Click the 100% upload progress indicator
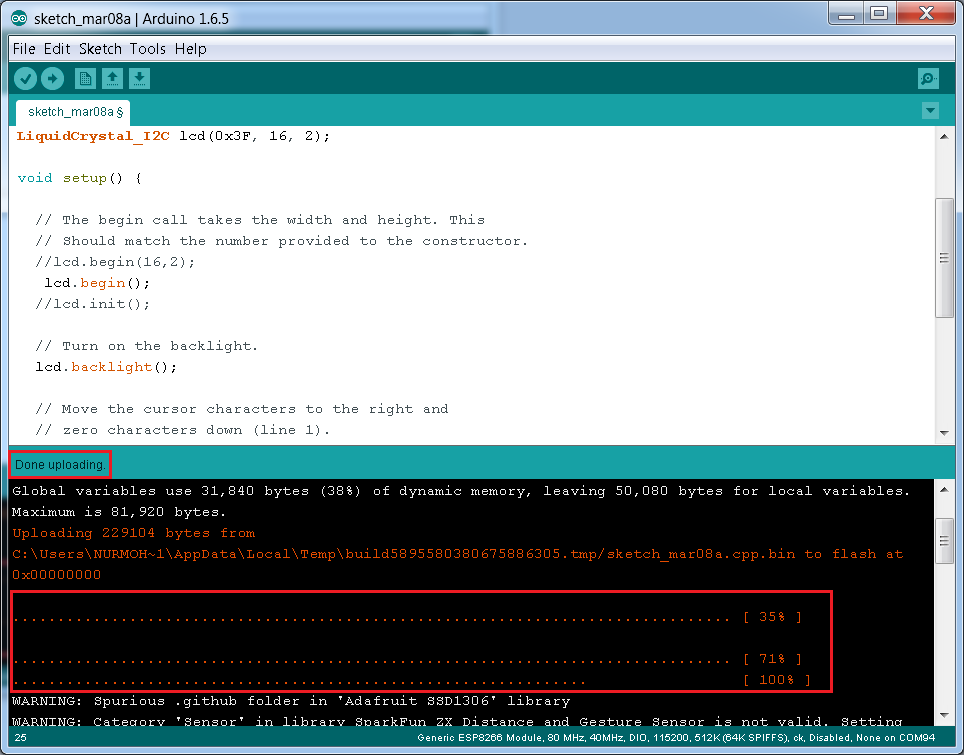964x755 pixels. pos(779,681)
